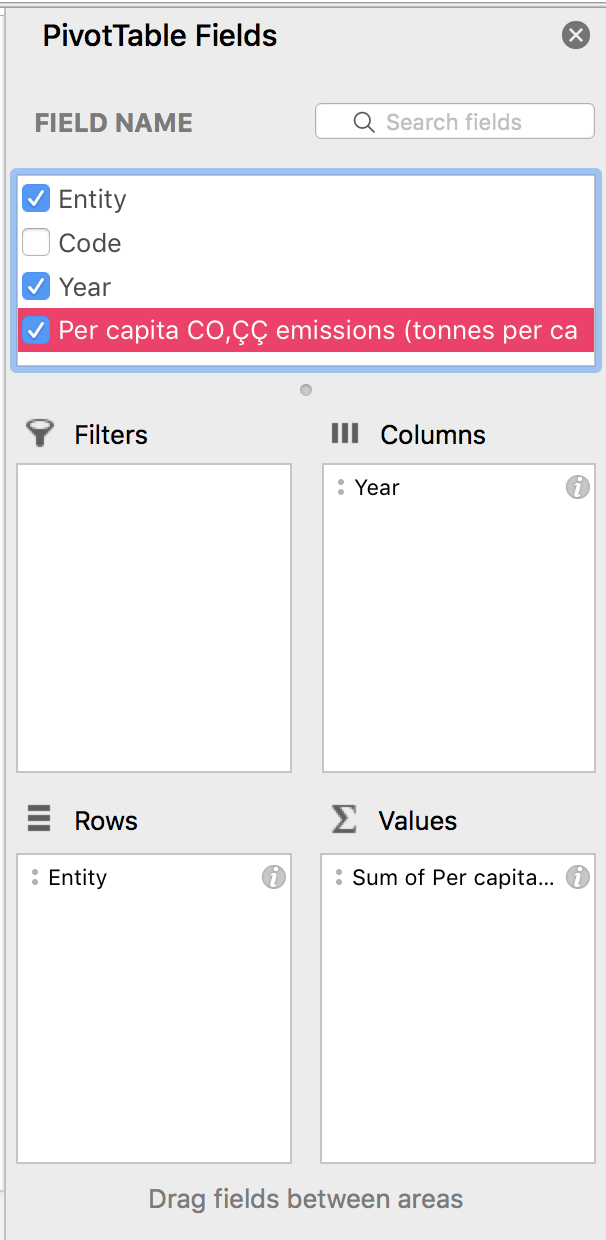Screen dimensions: 606x1240
Task: Disable the Per capita CO₂ emissions field
Action: pos(36,330)
